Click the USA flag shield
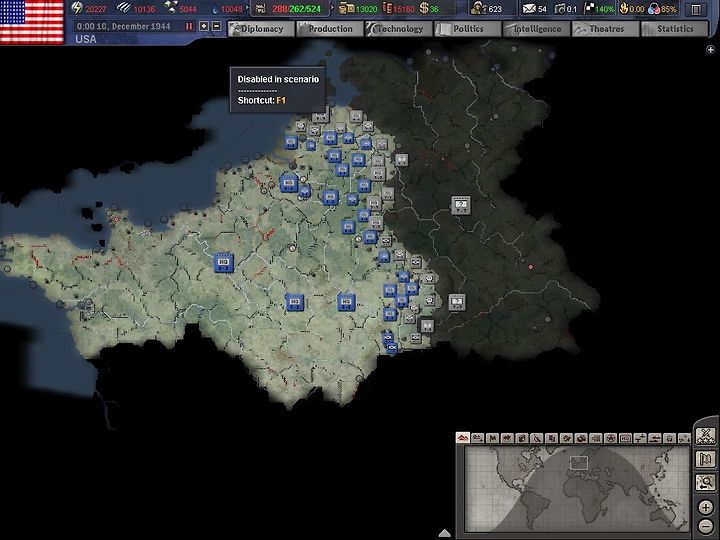The image size is (720, 540). coord(32,21)
